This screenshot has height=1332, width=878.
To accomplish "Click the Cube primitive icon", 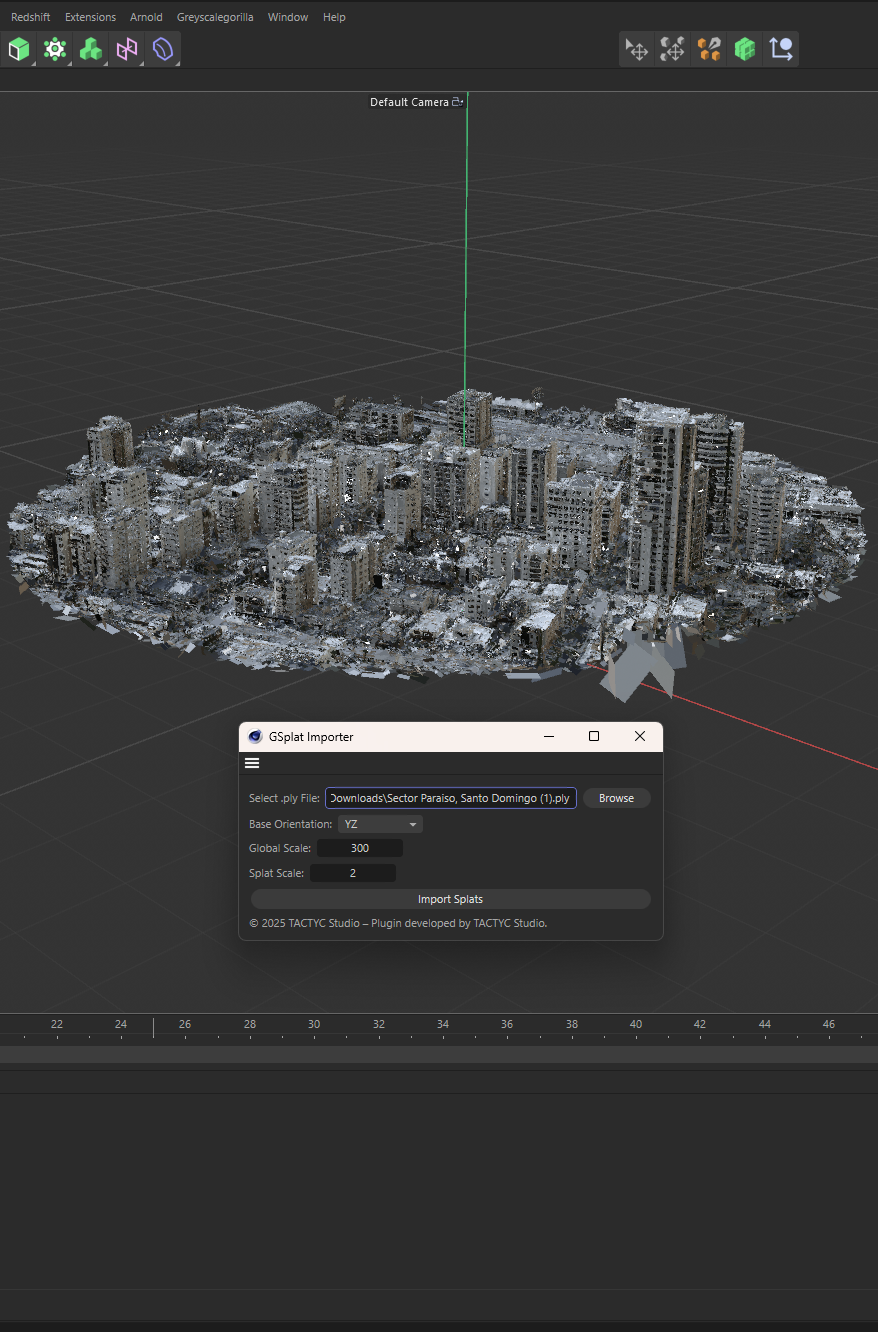I will coord(19,49).
